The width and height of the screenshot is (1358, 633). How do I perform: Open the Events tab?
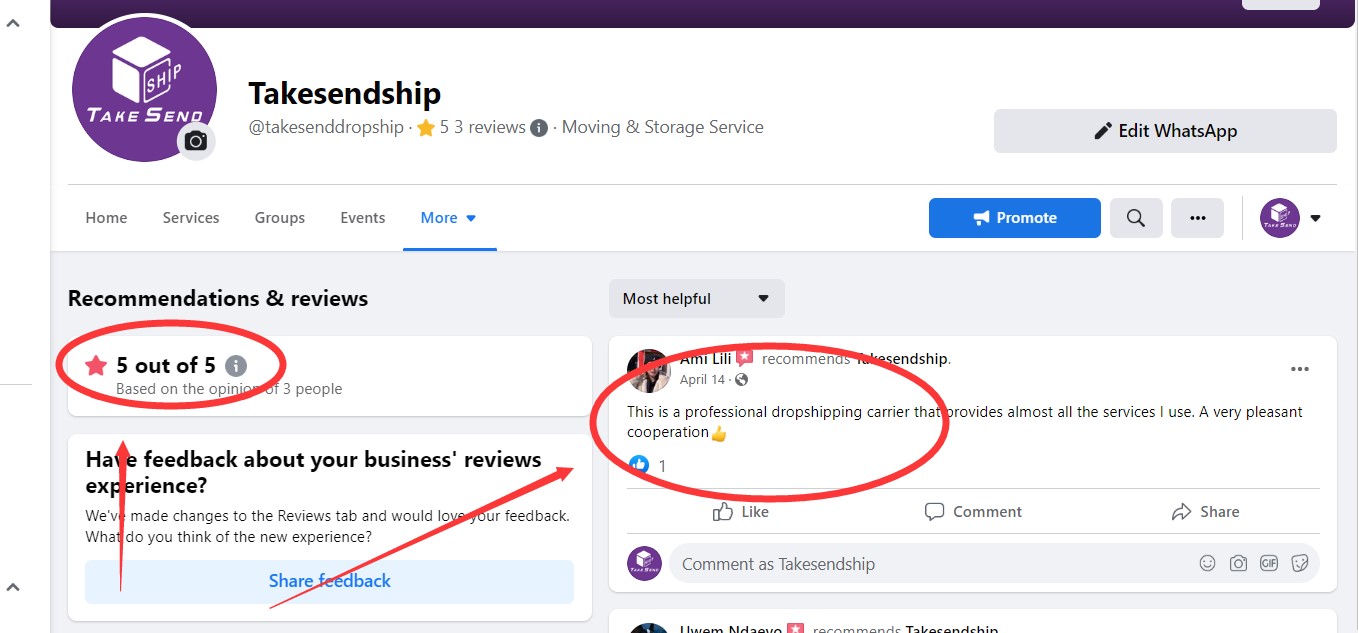point(363,218)
